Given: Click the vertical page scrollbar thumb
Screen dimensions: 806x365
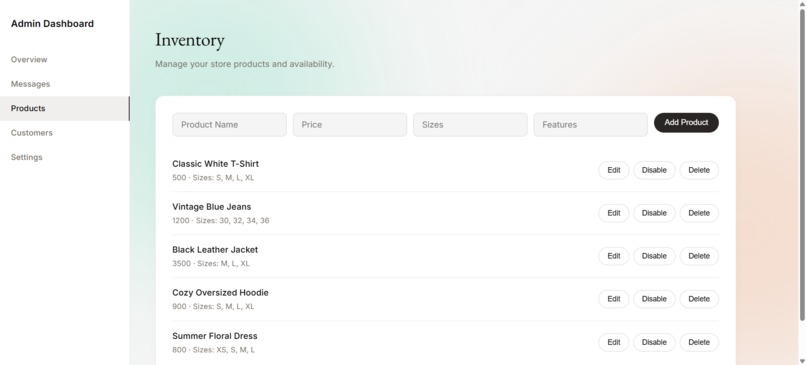Looking at the screenshot, I should tap(802, 165).
